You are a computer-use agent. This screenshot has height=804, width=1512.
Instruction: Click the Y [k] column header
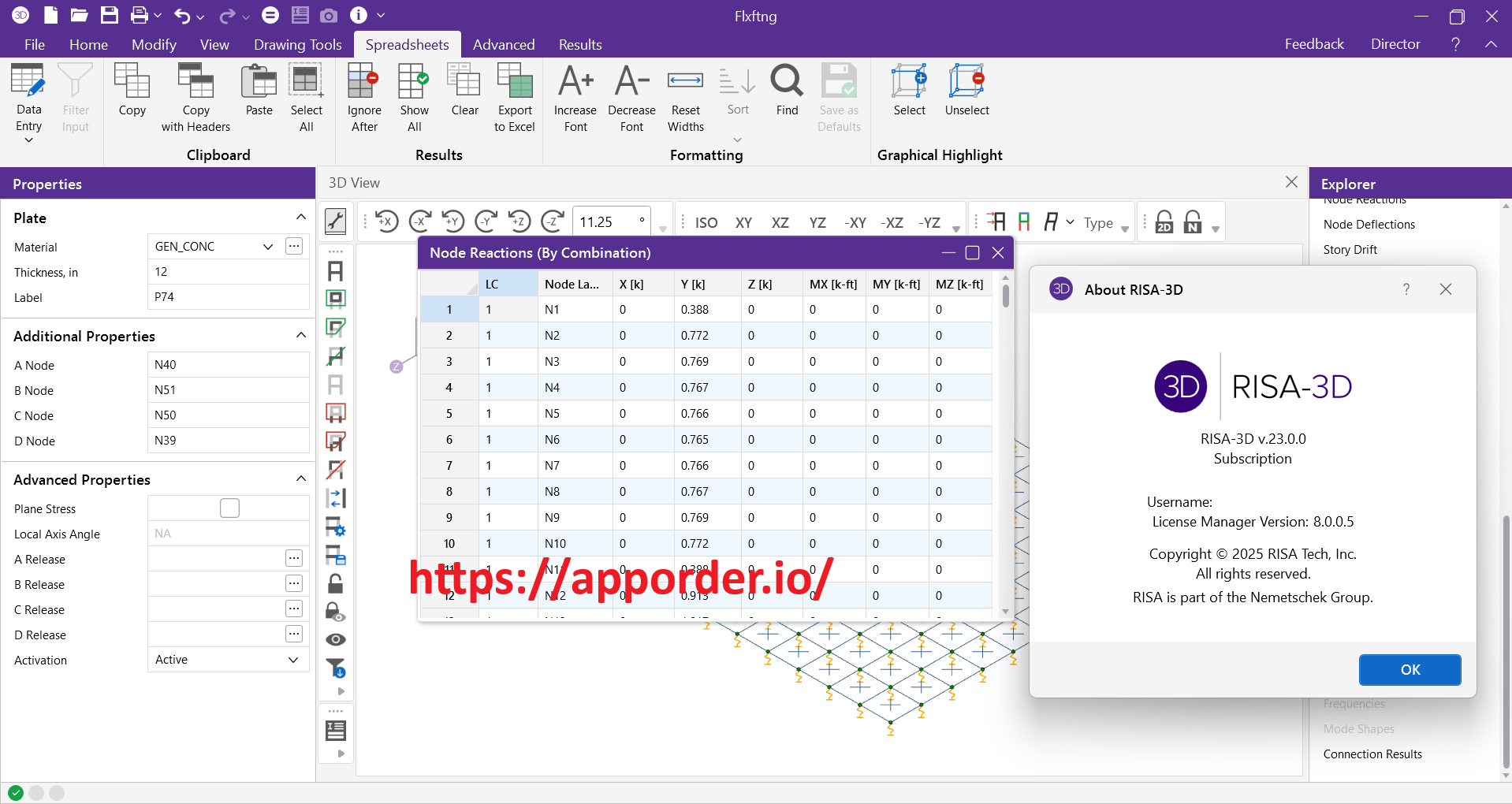coord(709,284)
